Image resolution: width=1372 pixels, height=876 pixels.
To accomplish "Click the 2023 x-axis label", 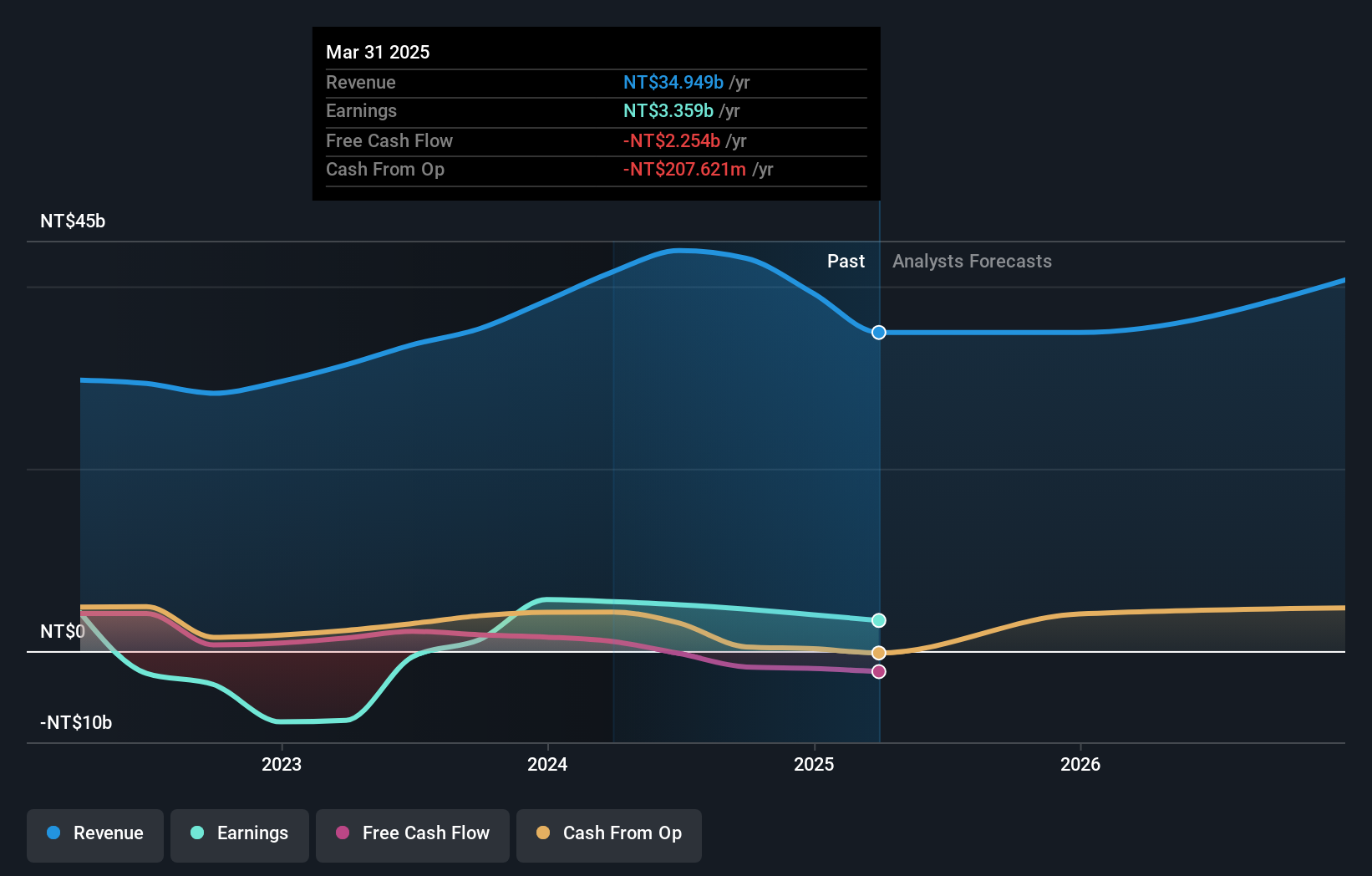I will point(282,764).
